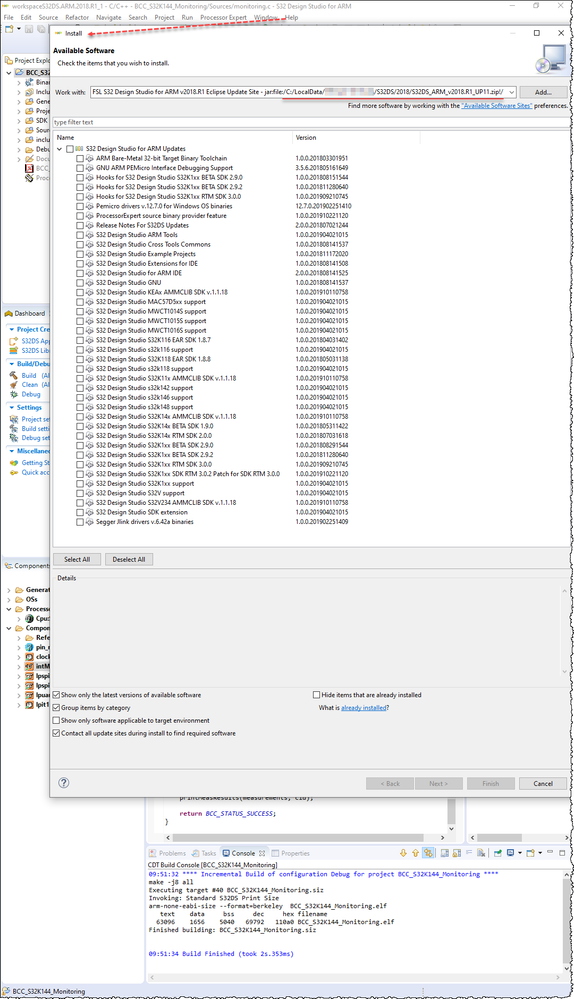
Task: Expand the Binaries node in Project Explorer
Action: coord(19,82)
